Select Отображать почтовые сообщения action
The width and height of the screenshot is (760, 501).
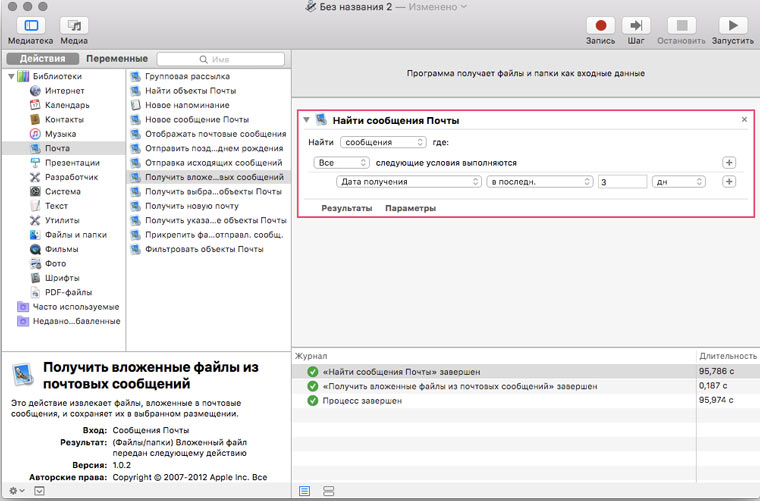(215, 134)
